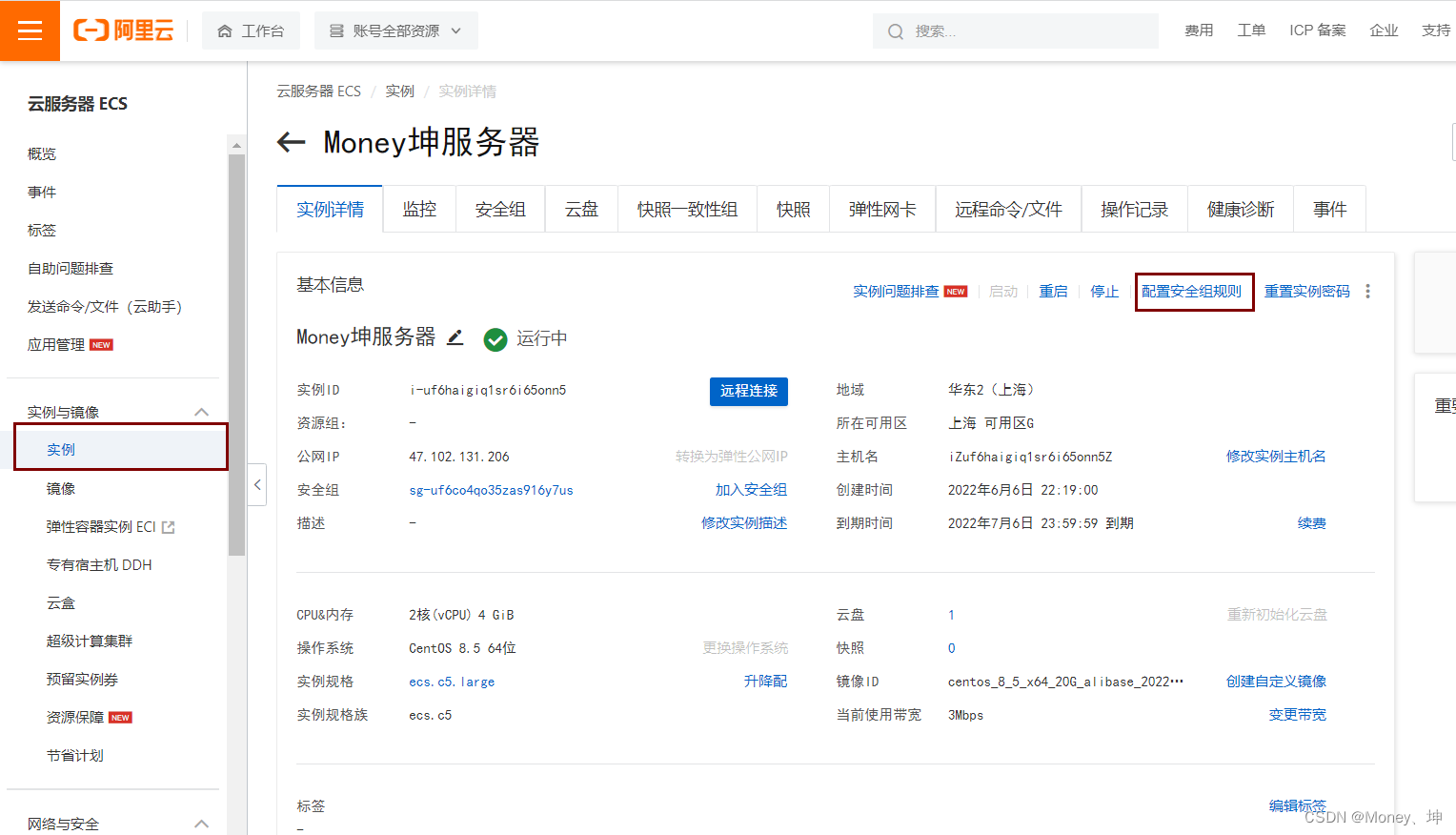Open 应用管理 in the sidebar

[x=56, y=344]
